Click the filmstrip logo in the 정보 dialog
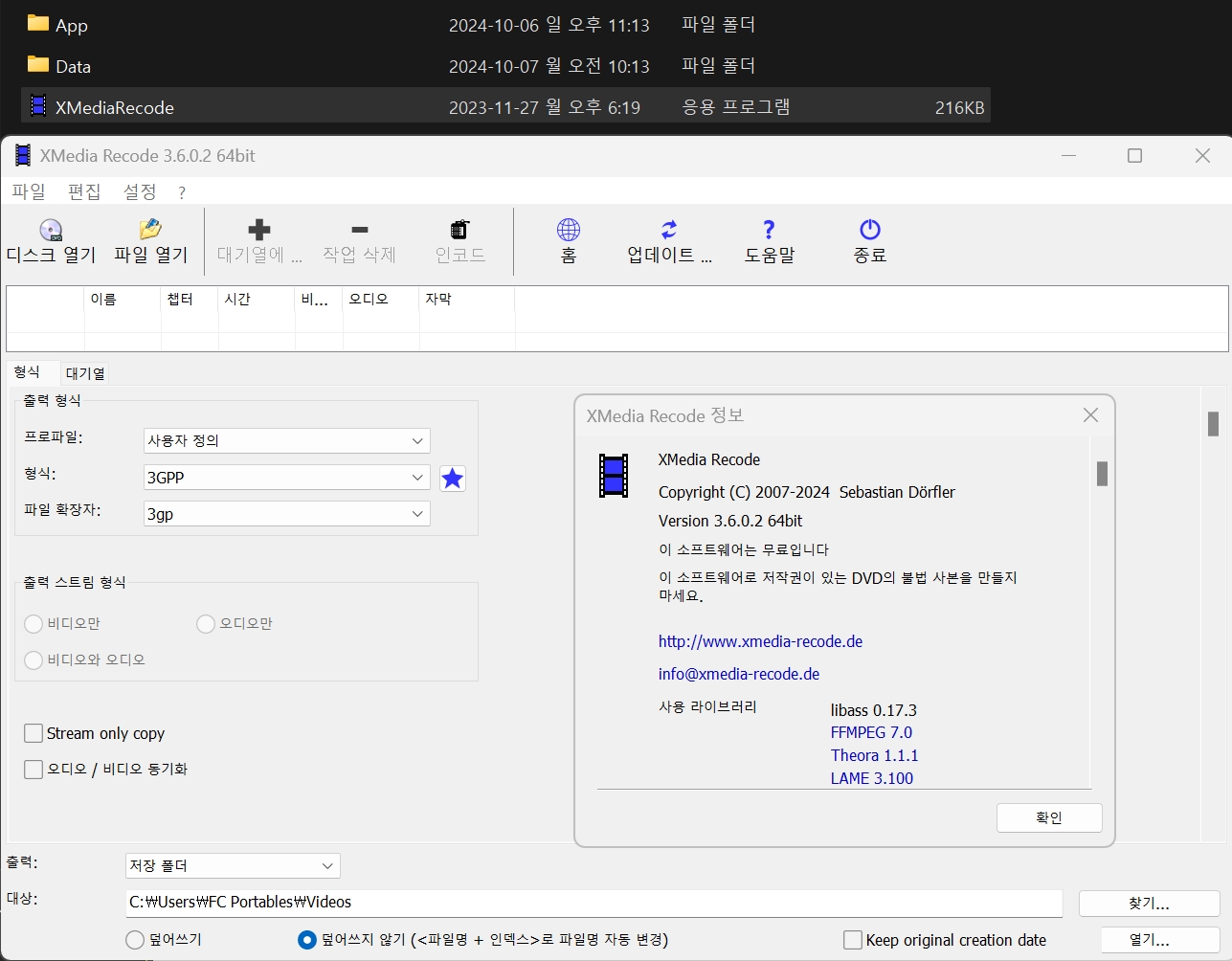The height and width of the screenshot is (961, 1232). (x=614, y=476)
